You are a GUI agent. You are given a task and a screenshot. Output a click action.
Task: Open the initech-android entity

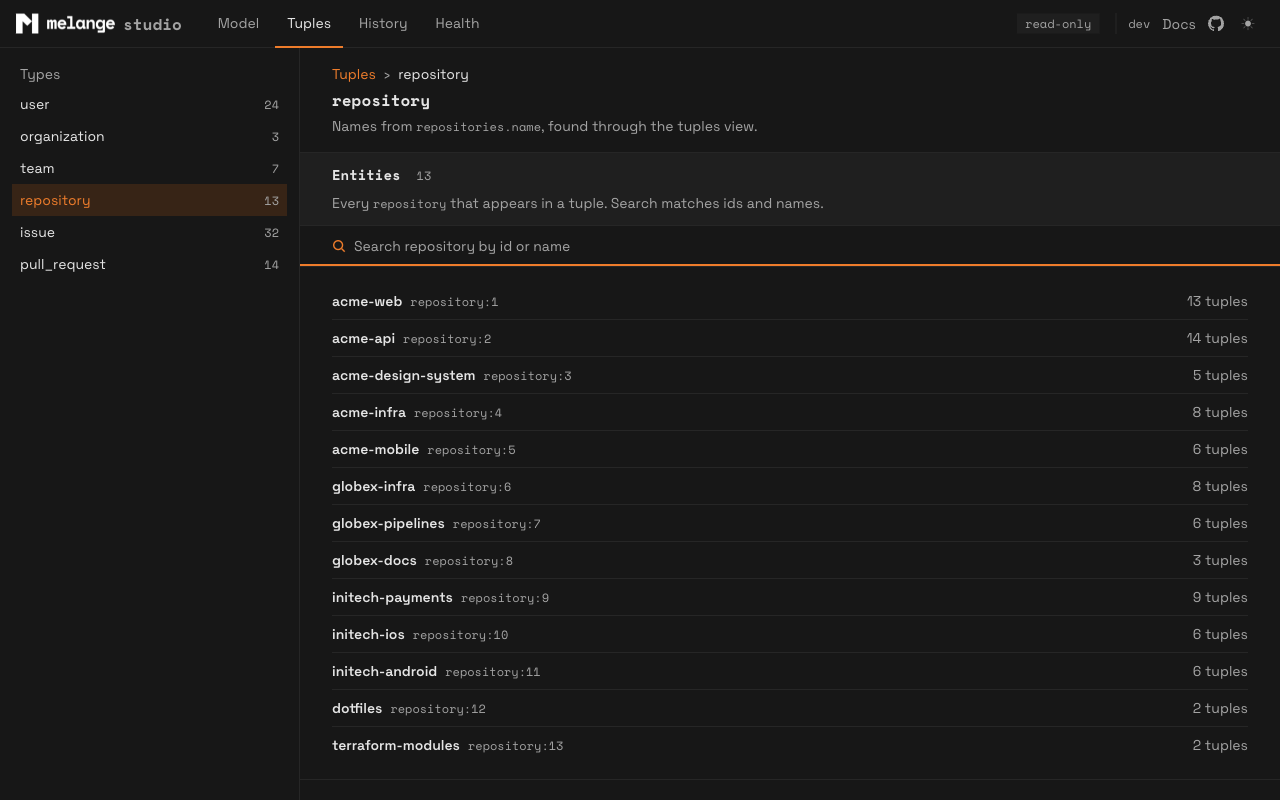(x=790, y=671)
